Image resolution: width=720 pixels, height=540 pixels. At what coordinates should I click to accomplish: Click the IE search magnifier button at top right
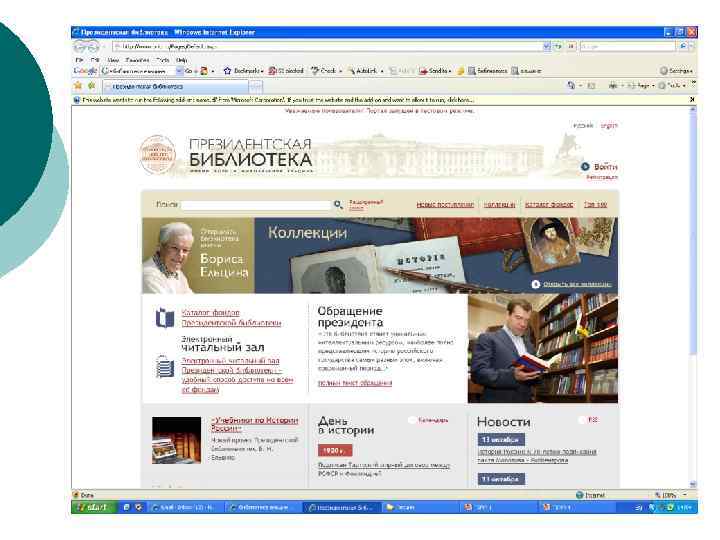683,46
